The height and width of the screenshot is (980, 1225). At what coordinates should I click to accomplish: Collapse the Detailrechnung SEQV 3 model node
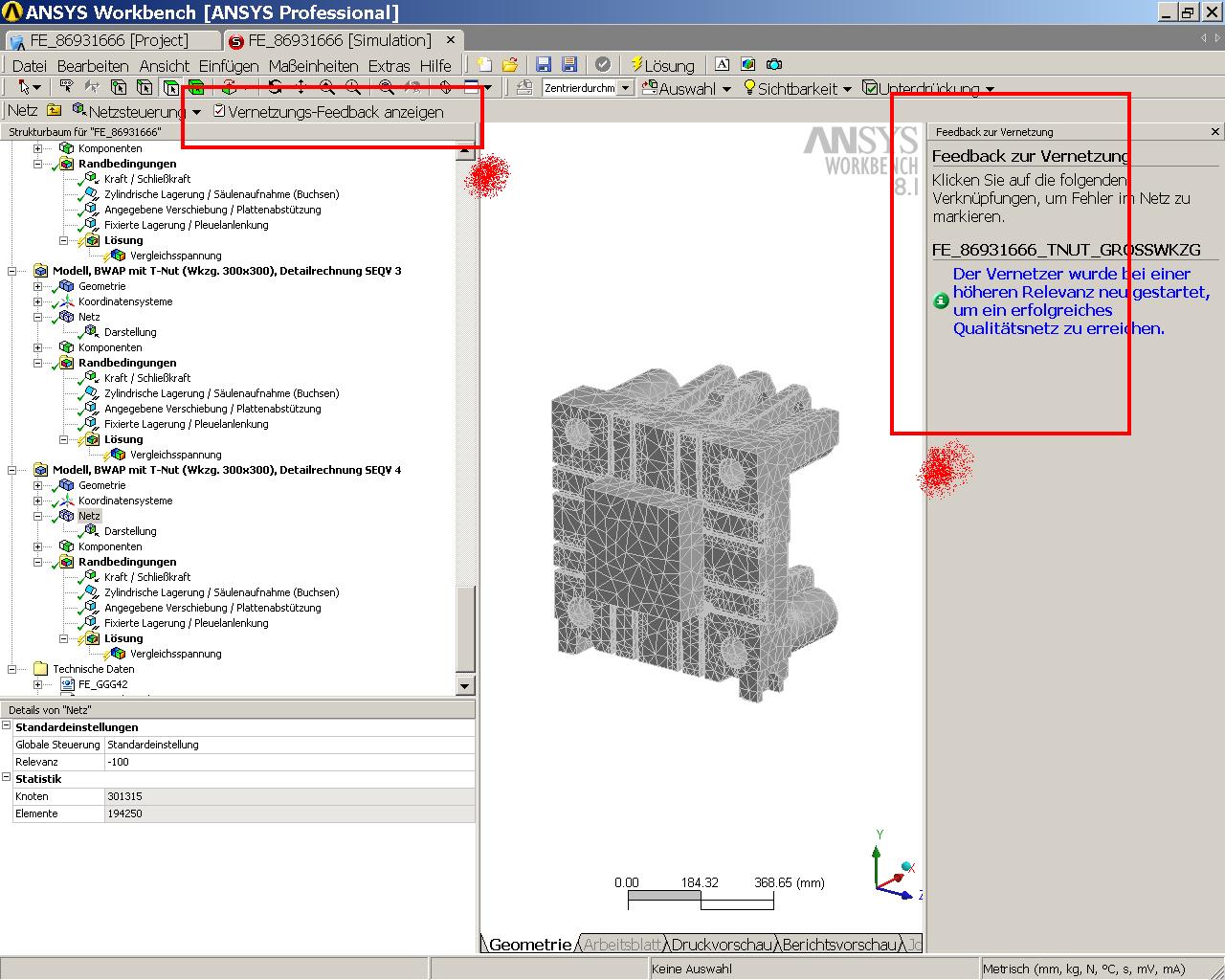12,271
